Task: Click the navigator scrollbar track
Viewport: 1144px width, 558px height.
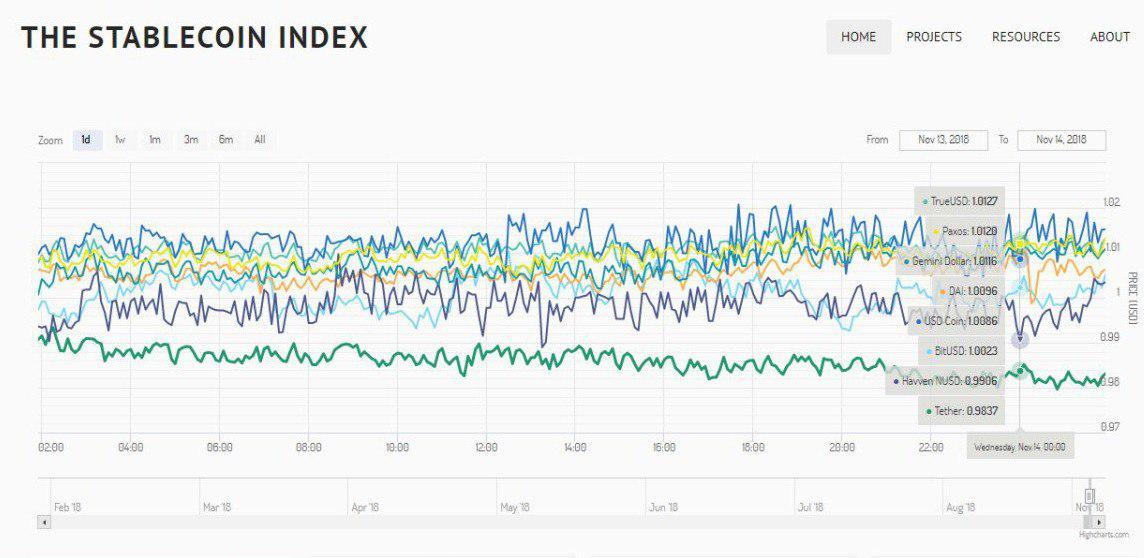Action: (567, 522)
